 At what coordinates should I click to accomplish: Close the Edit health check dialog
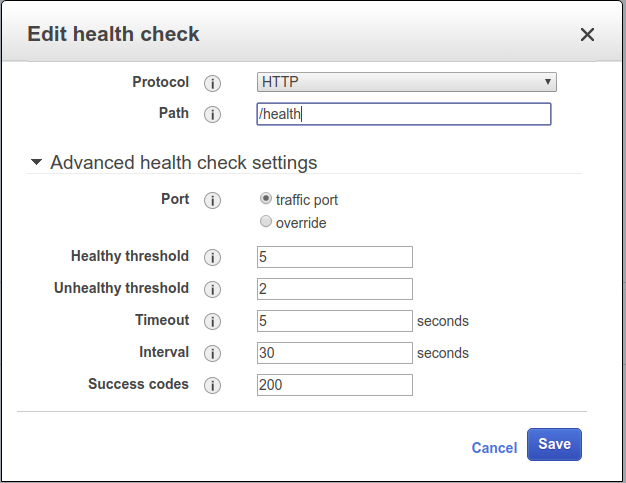[587, 35]
